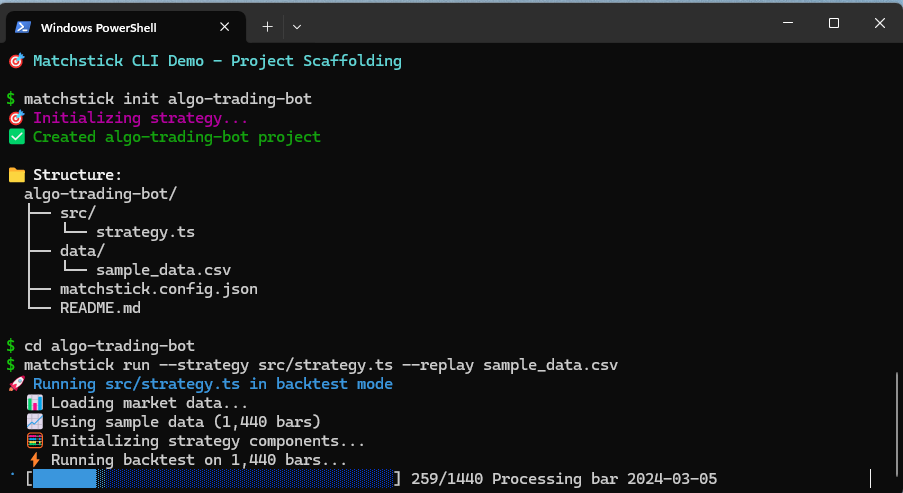Click 'Running src/strategy.ts in backtest mode' text
903x493 pixels.
point(213,384)
